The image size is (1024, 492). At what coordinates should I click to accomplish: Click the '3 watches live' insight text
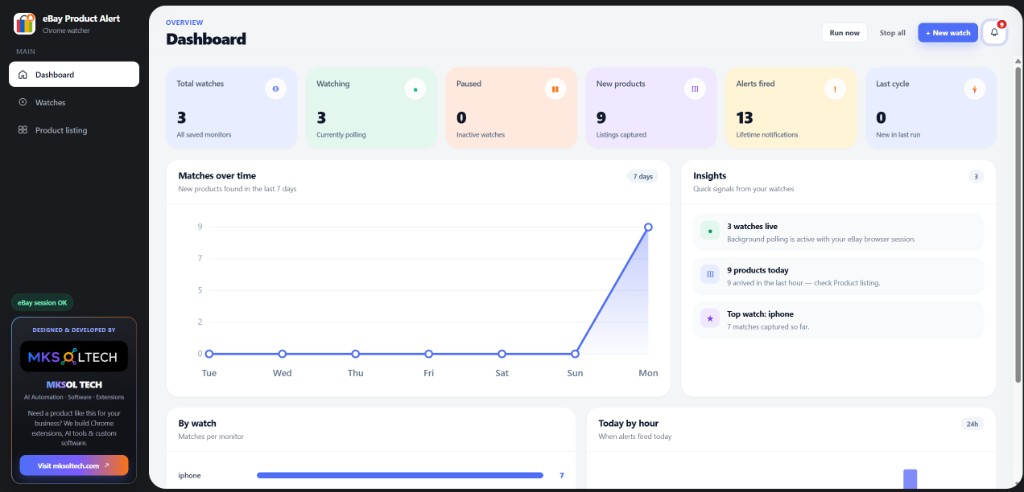pyautogui.click(x=752, y=226)
